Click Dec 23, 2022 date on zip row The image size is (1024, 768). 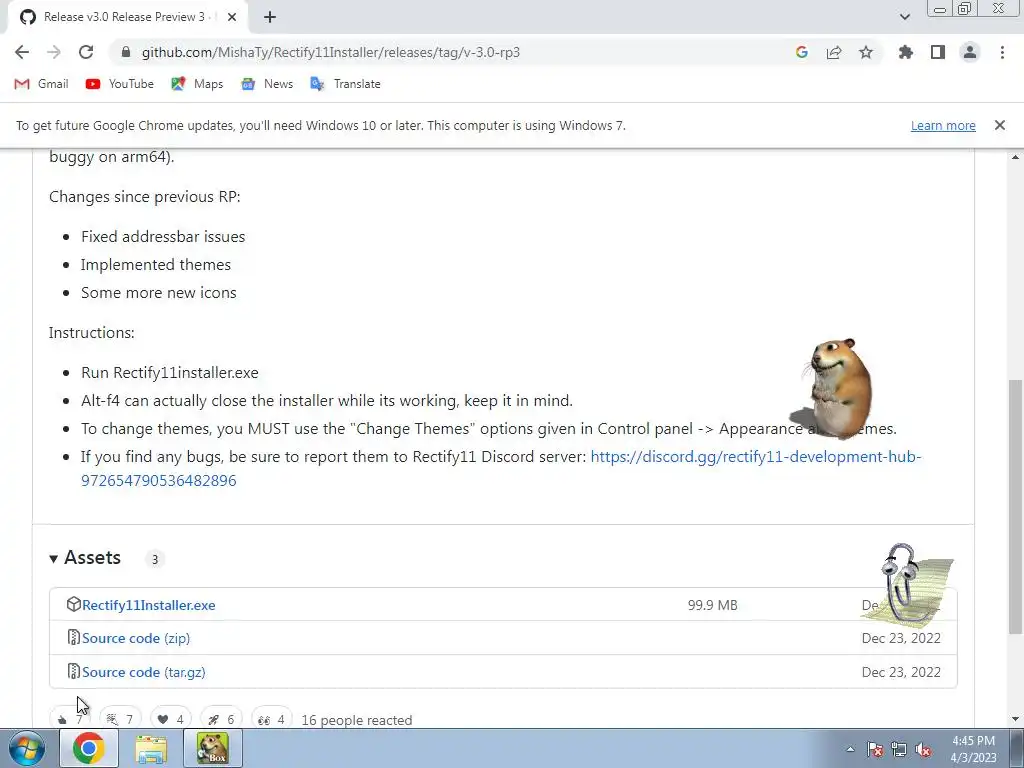[901, 638]
